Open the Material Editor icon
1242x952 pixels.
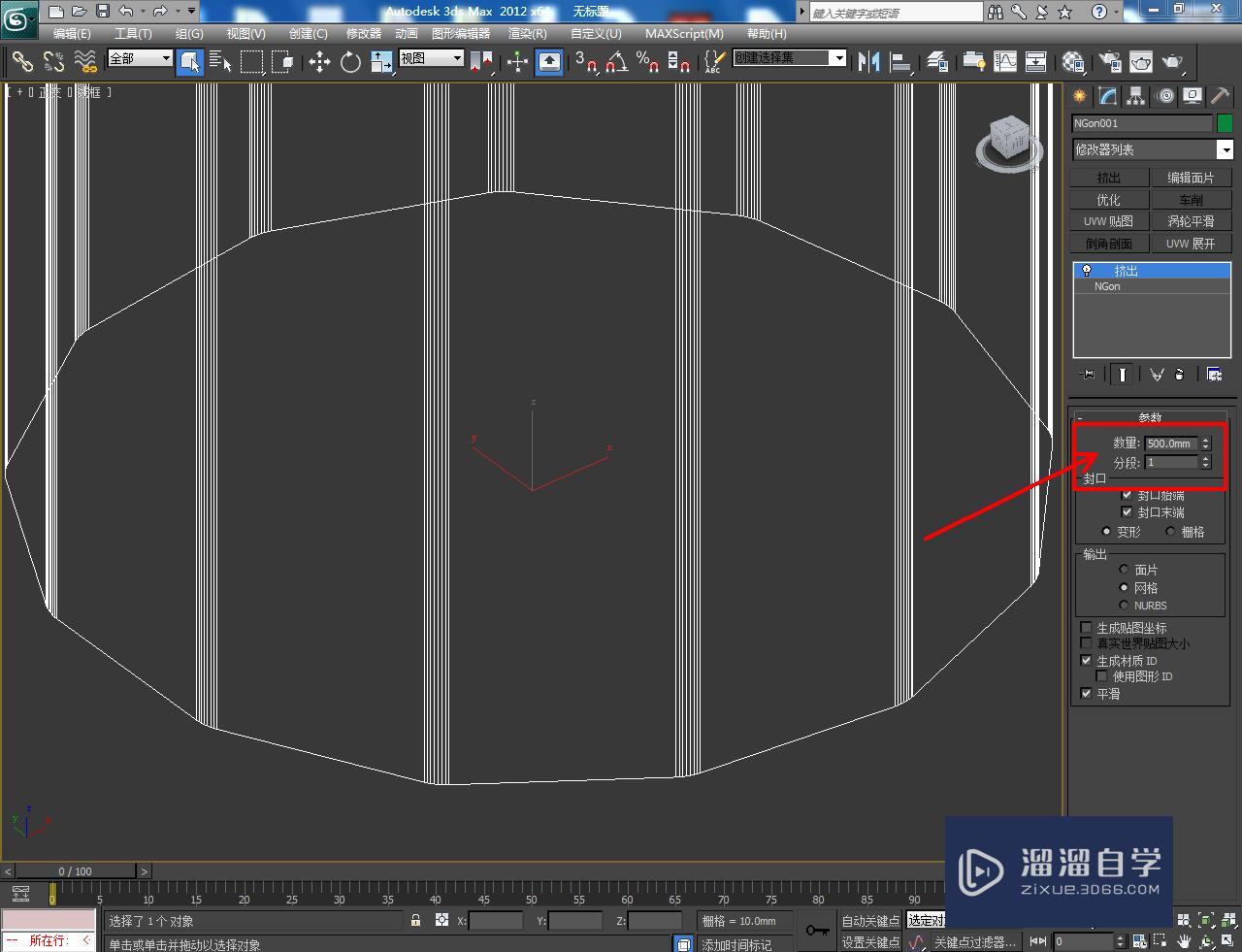[1073, 62]
